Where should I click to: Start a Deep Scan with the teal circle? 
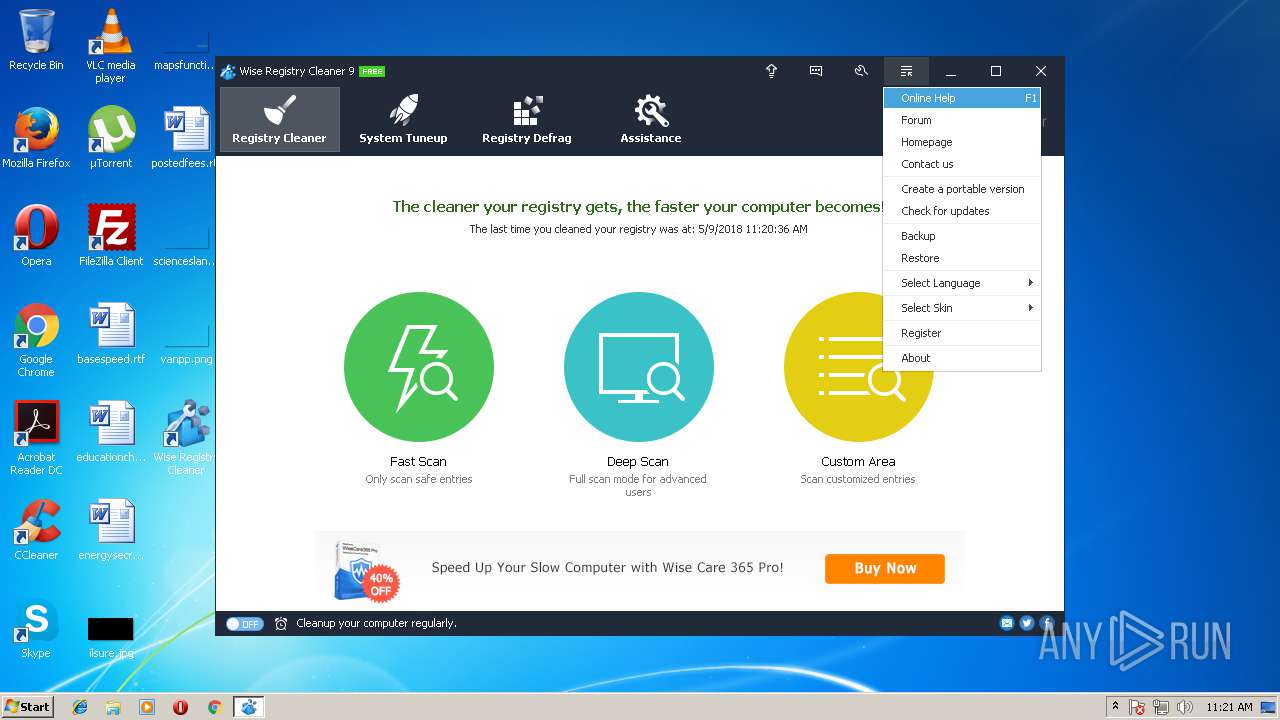point(639,367)
